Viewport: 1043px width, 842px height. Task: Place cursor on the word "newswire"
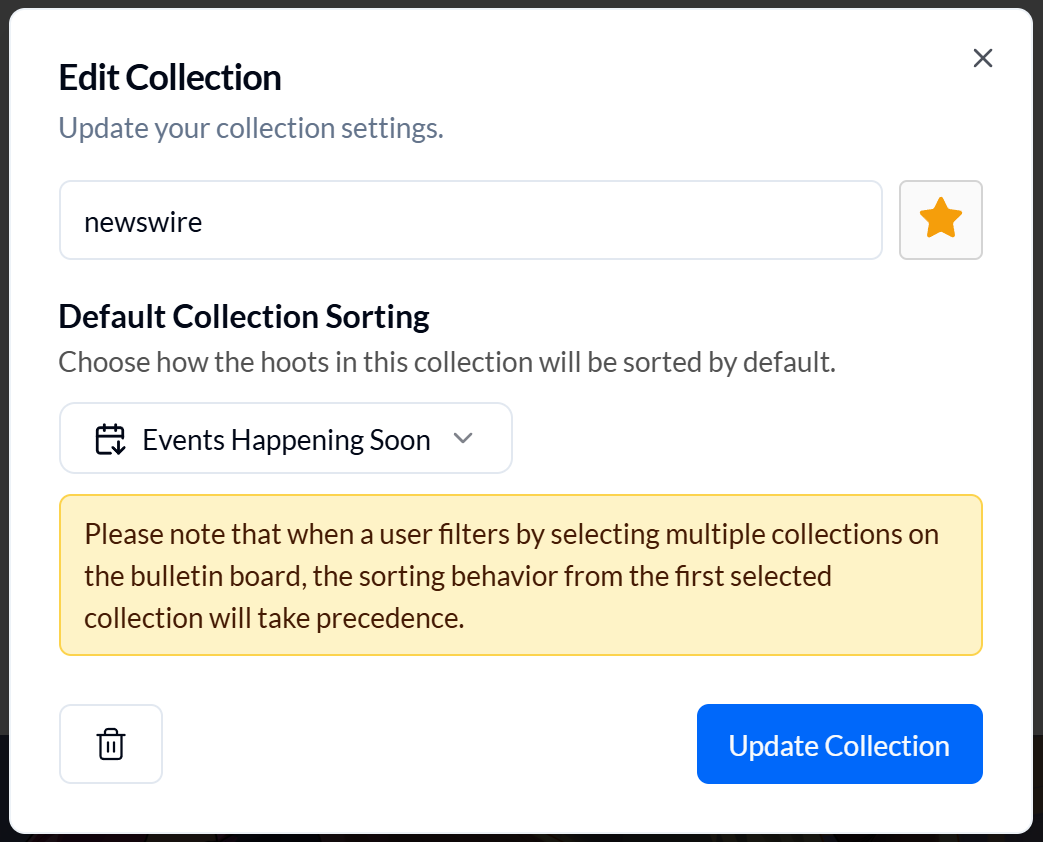[x=143, y=221]
